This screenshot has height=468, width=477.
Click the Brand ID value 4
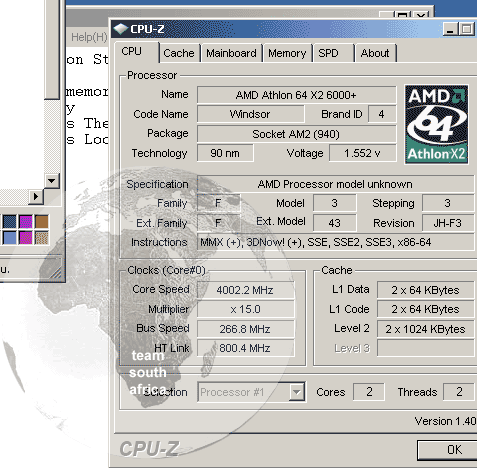382,114
